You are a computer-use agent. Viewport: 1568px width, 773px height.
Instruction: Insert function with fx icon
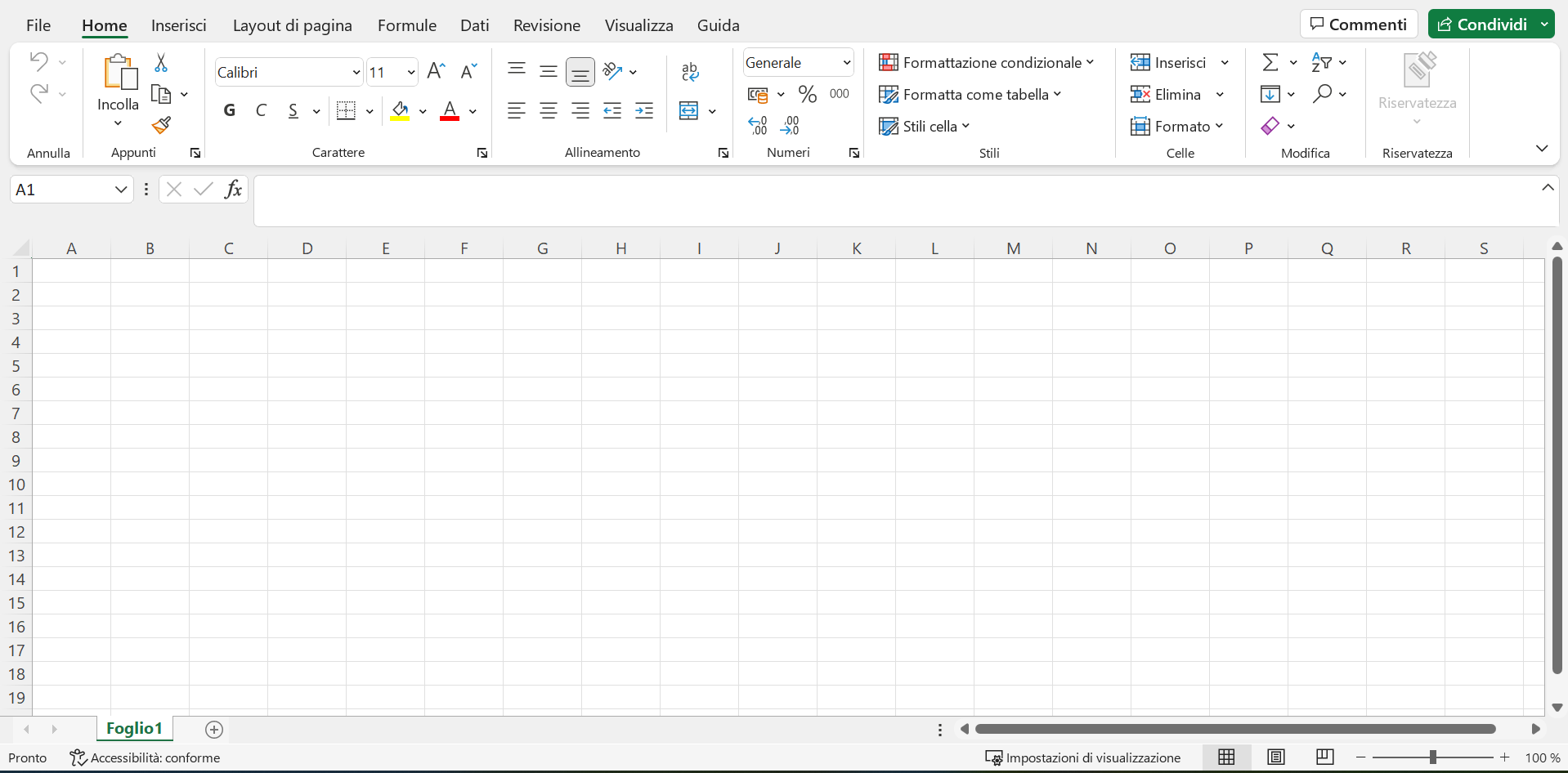tap(233, 190)
